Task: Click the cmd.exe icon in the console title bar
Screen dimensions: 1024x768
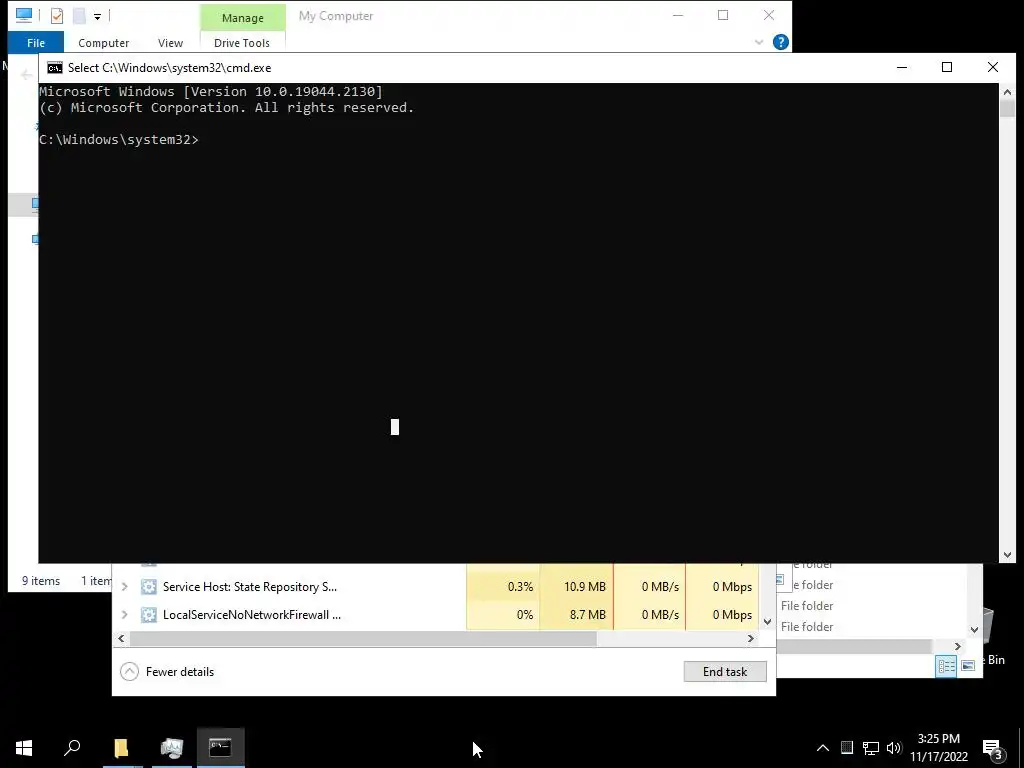Action: 55,68
